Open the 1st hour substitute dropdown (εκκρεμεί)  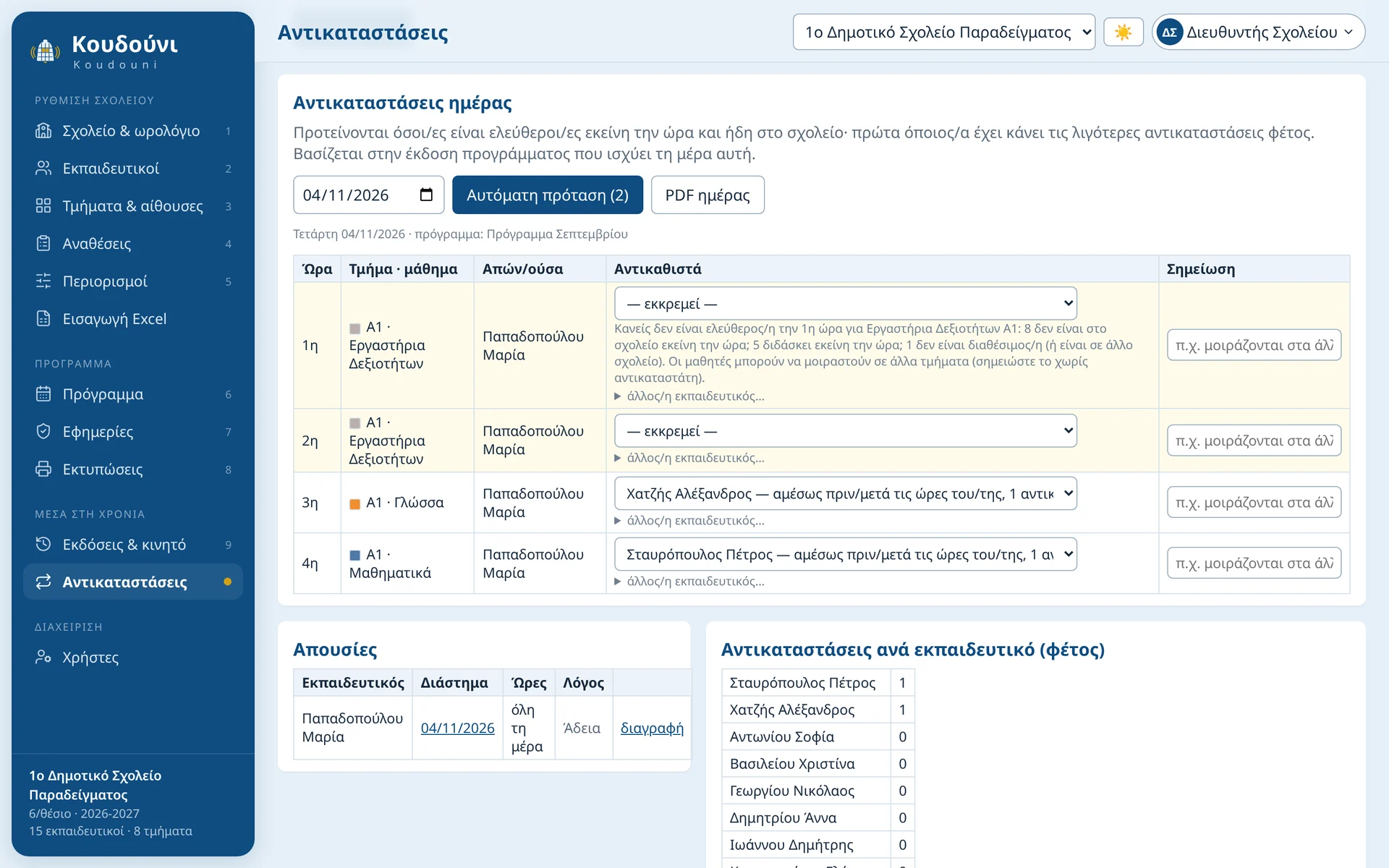(x=845, y=304)
